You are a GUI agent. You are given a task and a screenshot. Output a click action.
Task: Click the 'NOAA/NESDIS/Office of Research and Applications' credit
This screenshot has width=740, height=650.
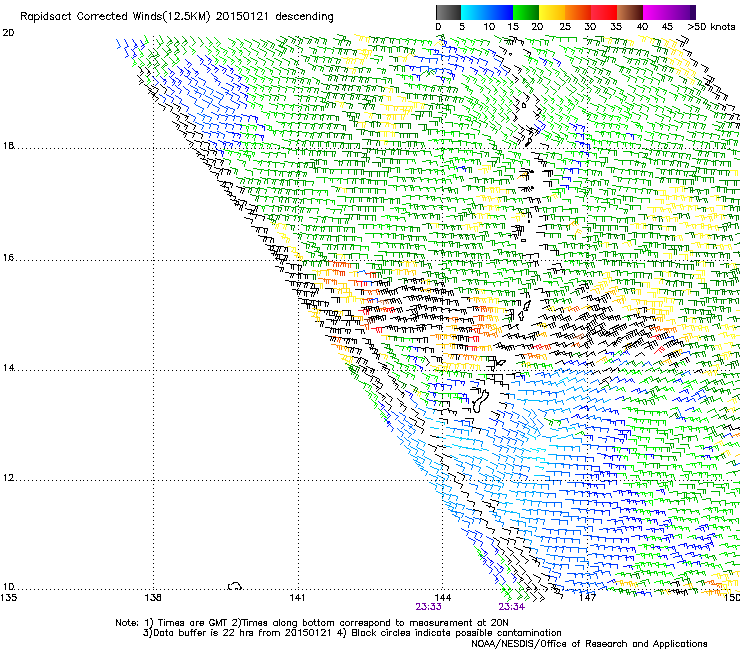(589, 644)
